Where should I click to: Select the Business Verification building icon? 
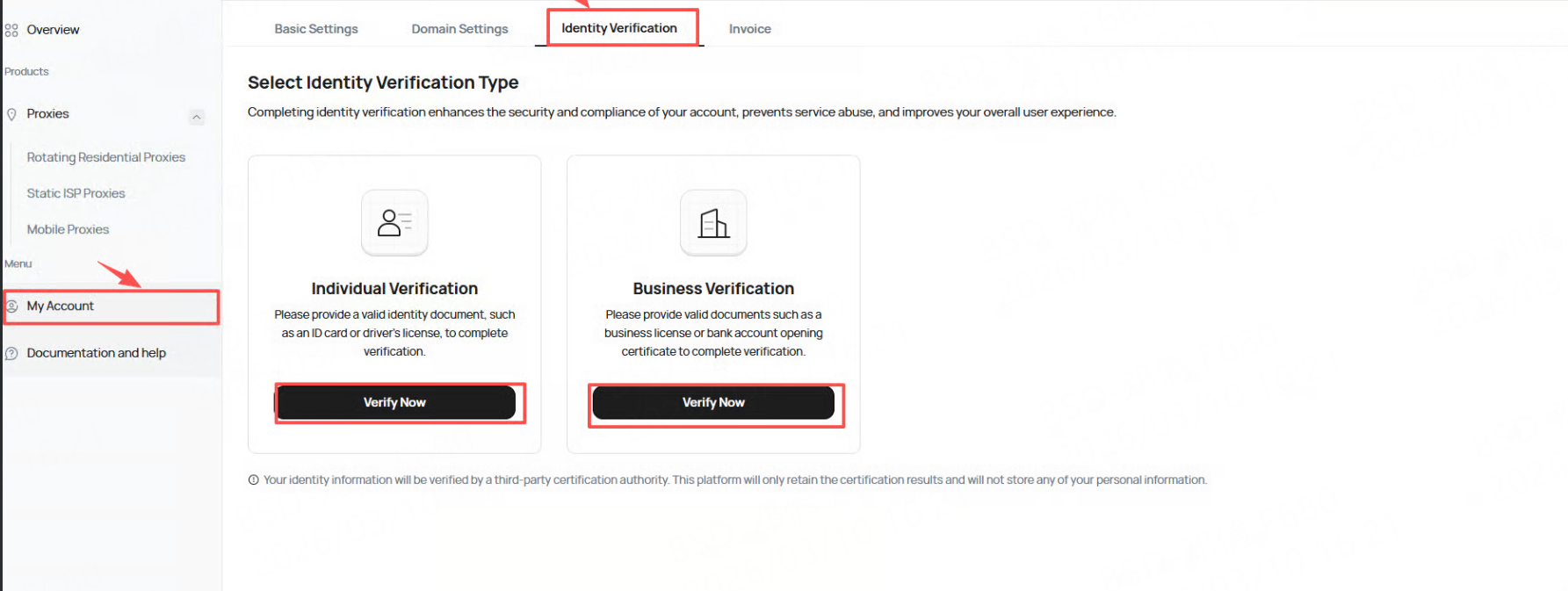coord(713,223)
